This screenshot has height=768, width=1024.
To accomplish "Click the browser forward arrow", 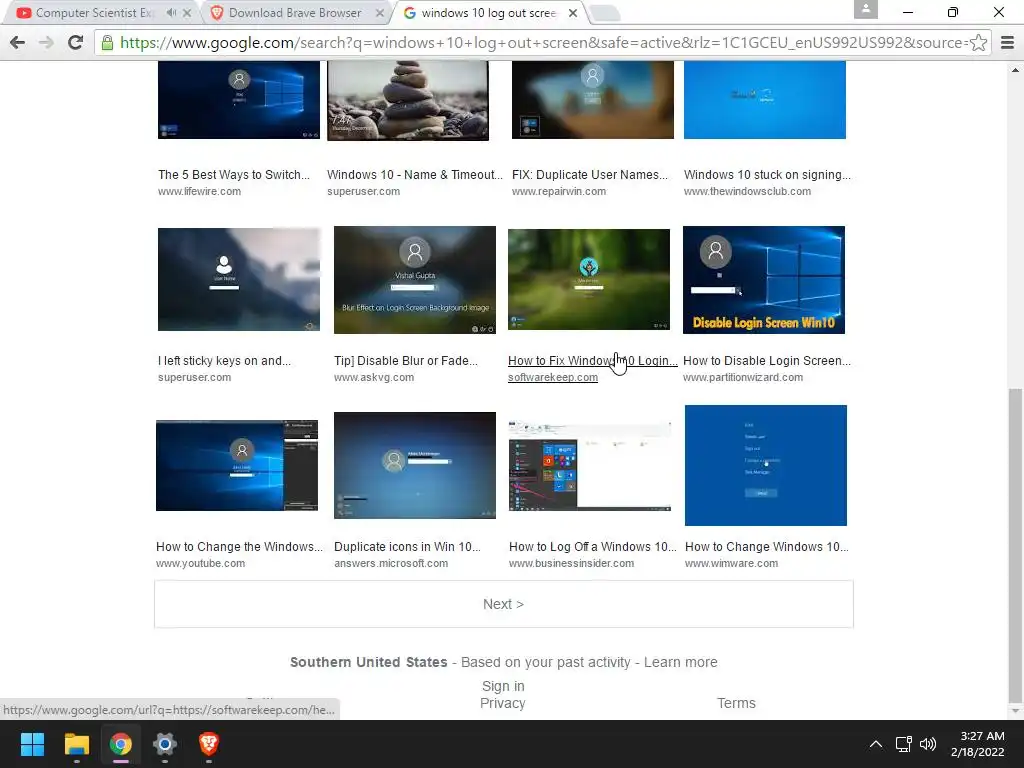I will (x=46, y=42).
